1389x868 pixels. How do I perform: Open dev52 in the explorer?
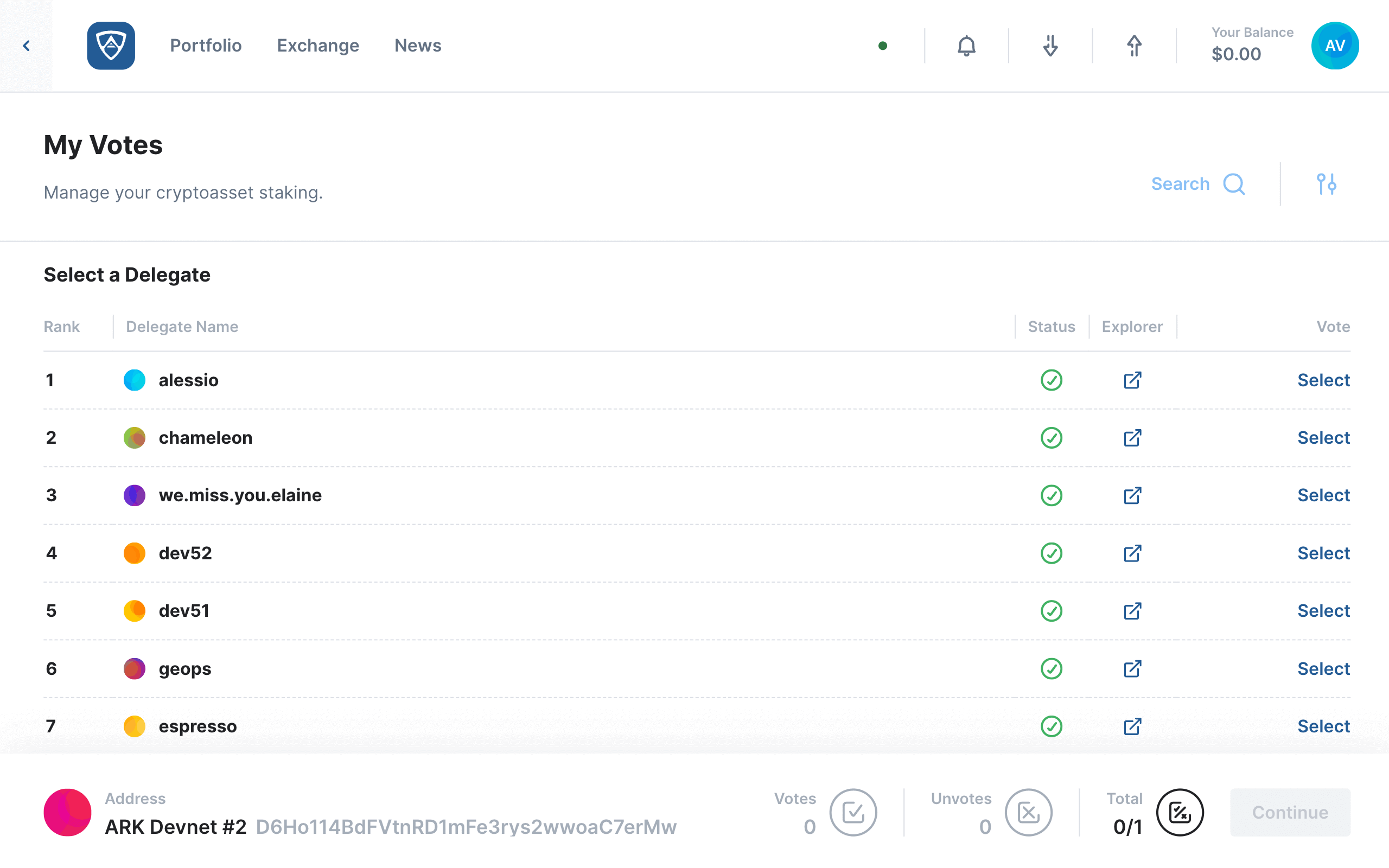(x=1132, y=553)
